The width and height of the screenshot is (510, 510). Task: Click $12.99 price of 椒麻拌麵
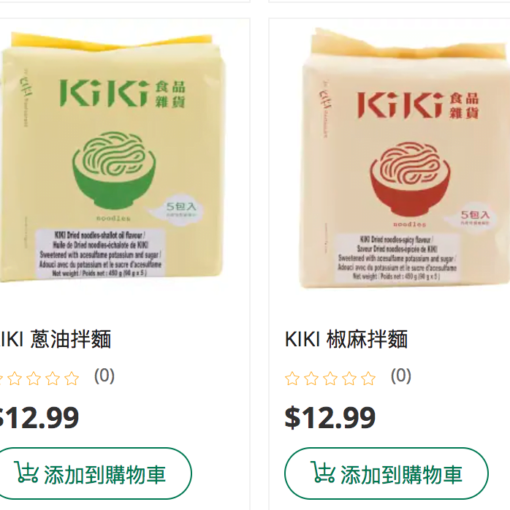tap(330, 417)
